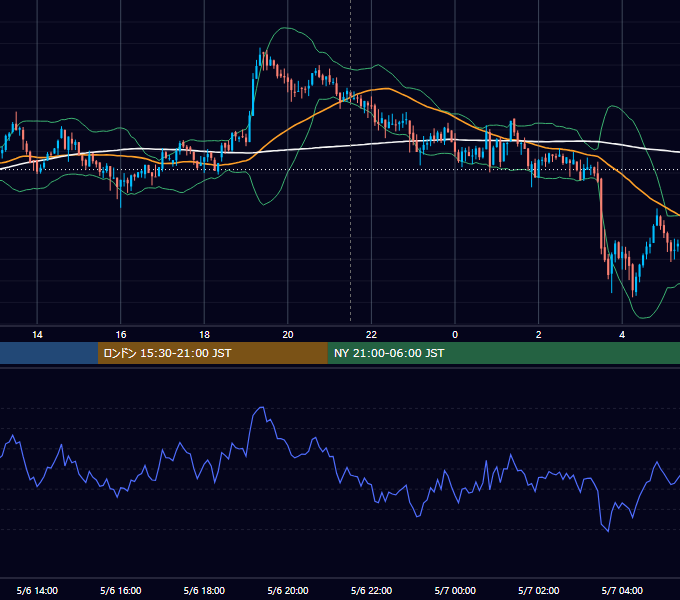Click the 5/7 00:00 label on indicator axis

point(455,590)
